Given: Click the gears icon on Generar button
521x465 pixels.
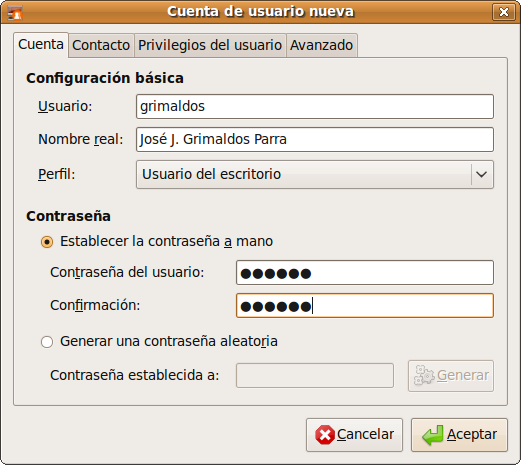Looking at the screenshot, I should pos(424,375).
